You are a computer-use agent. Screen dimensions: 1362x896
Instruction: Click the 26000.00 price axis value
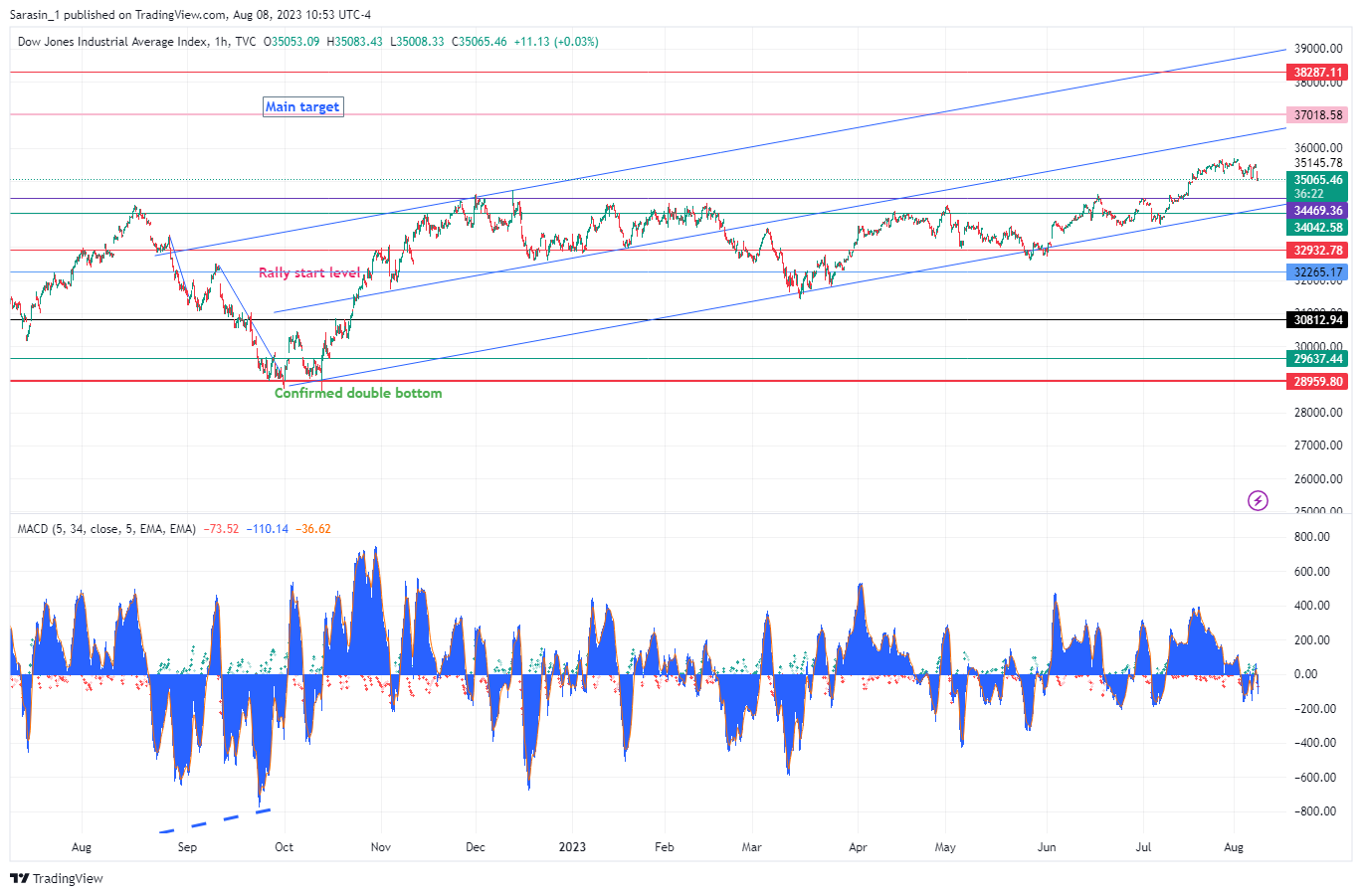[x=1318, y=479]
